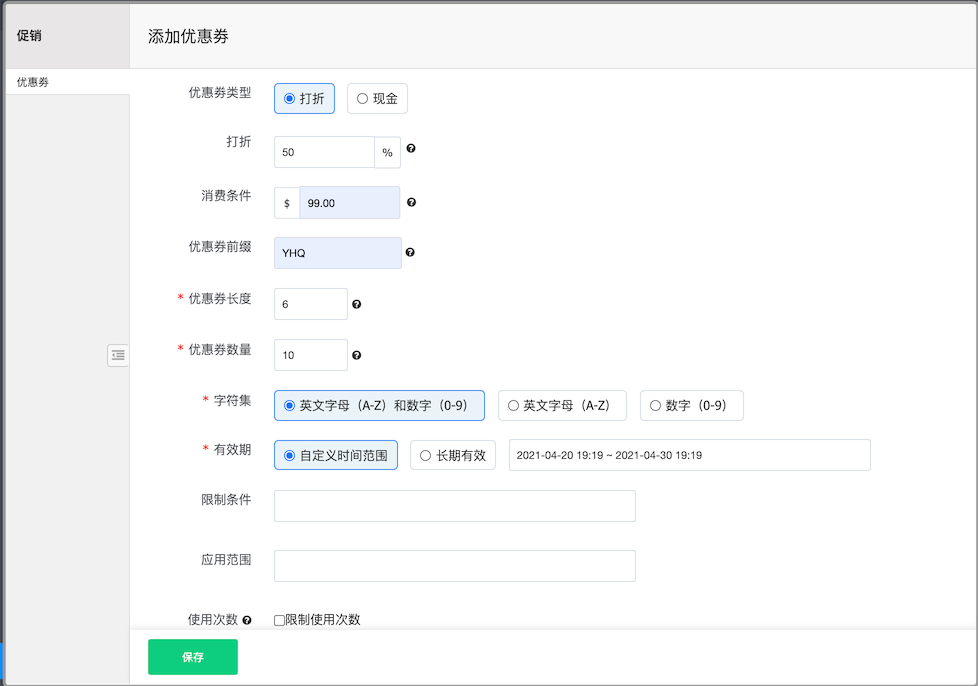Click the question mark next to 优惠券长度
This screenshot has width=978, height=686.
click(356, 303)
